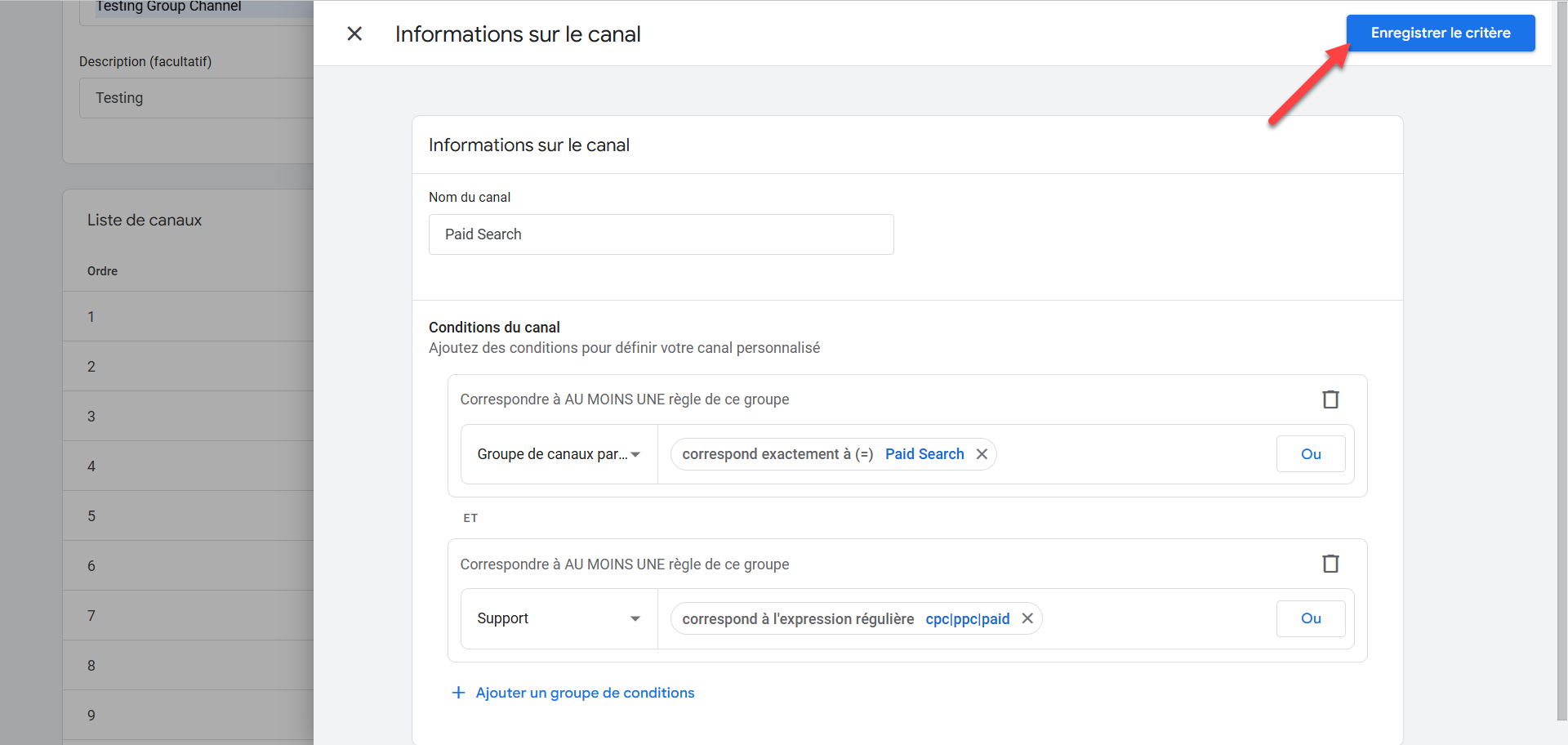Delete the first condition group
The width and height of the screenshot is (1568, 745).
[x=1330, y=399]
